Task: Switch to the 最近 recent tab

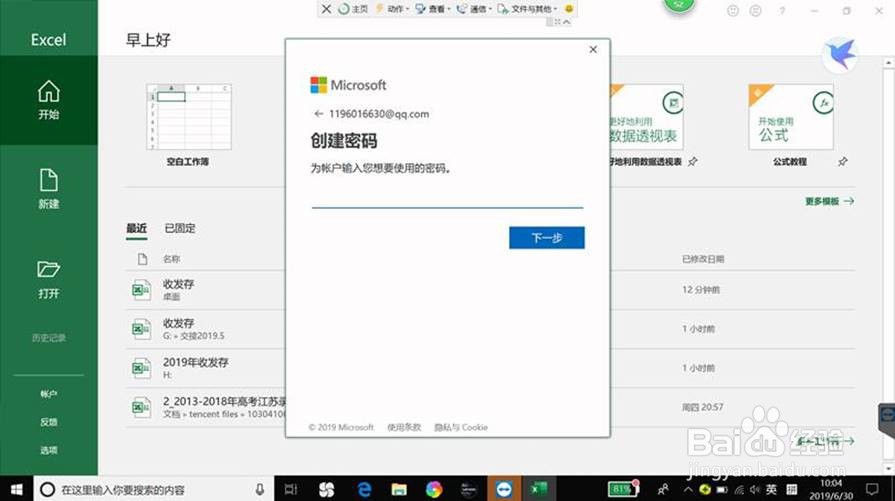Action: (x=136, y=228)
